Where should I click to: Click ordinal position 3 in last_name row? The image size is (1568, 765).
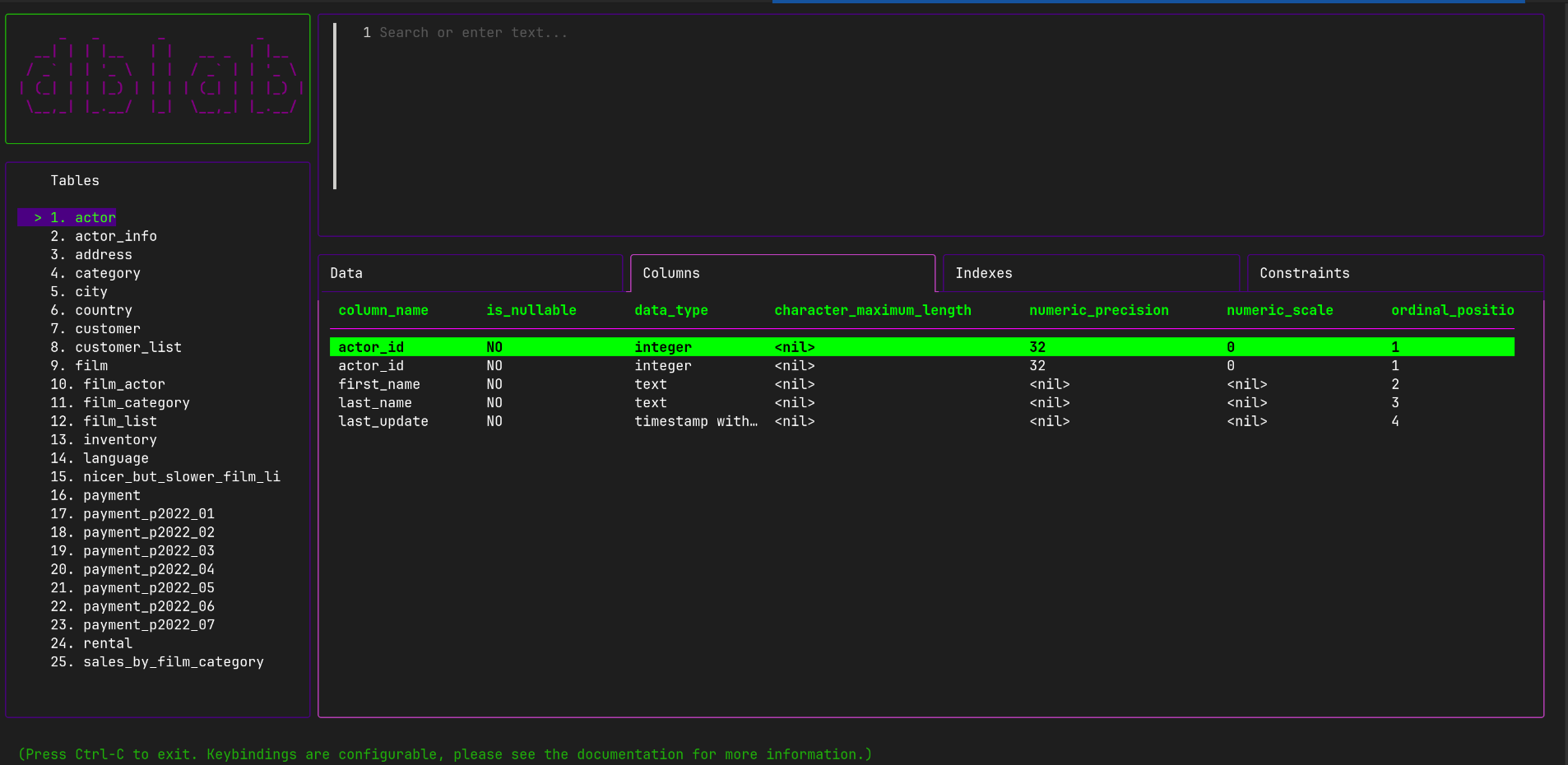[1395, 403]
